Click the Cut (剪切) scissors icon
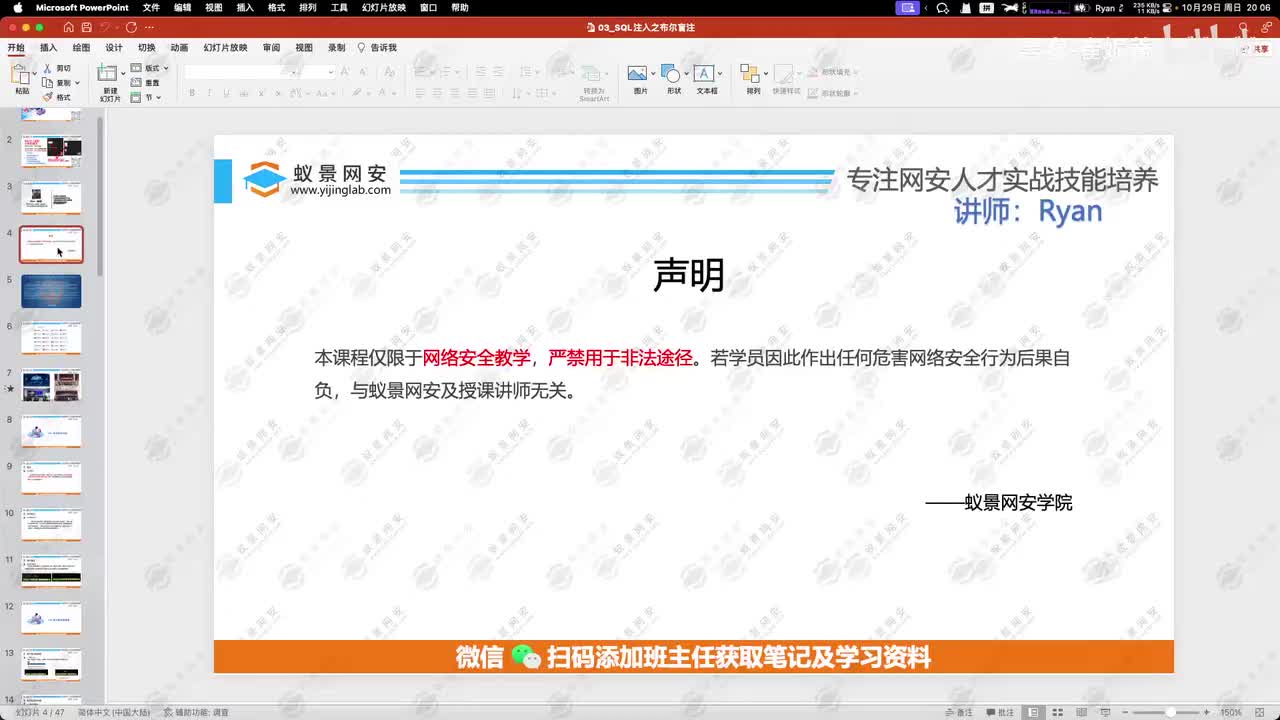This screenshot has height=720, width=1280. click(47, 68)
